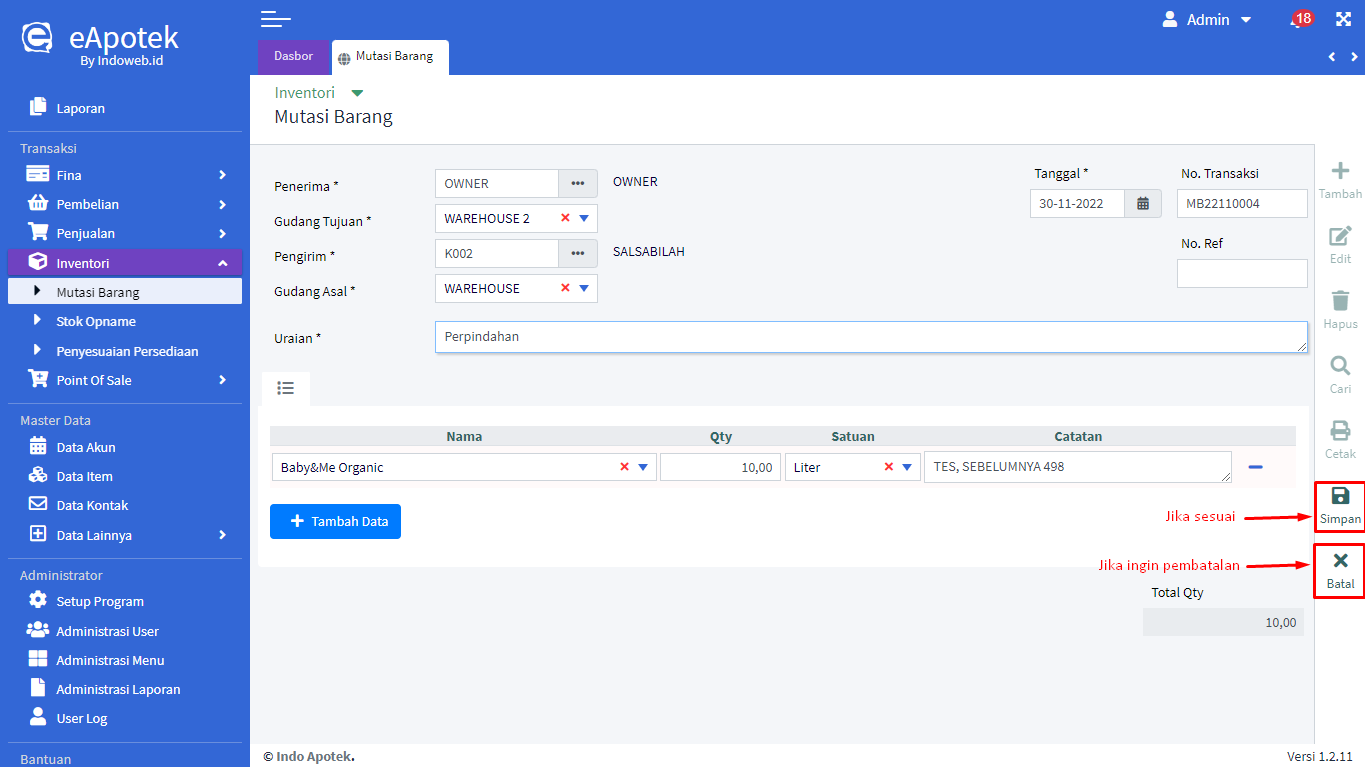Clear Gudang Tujuan selection with red X
Image resolution: width=1365 pixels, height=767 pixels.
coord(565,219)
